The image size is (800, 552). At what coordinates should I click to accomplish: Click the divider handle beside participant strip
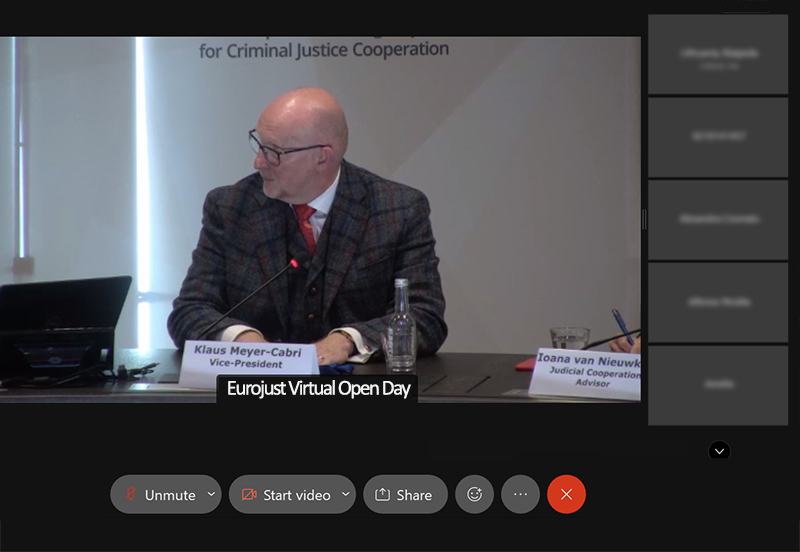click(644, 219)
